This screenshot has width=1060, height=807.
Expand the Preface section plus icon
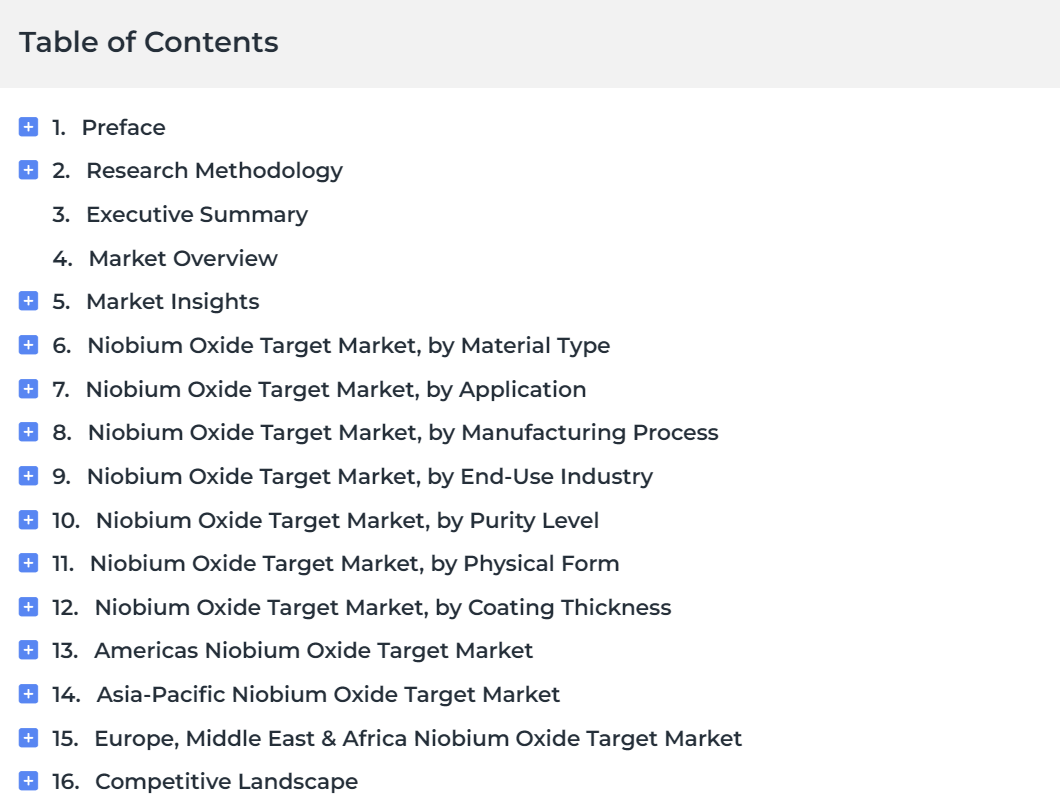coord(28,126)
